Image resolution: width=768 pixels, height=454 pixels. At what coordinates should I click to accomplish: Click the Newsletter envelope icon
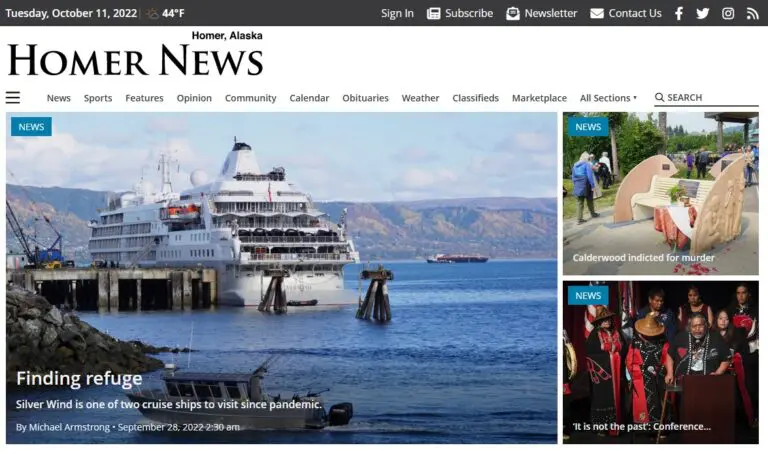tap(512, 13)
